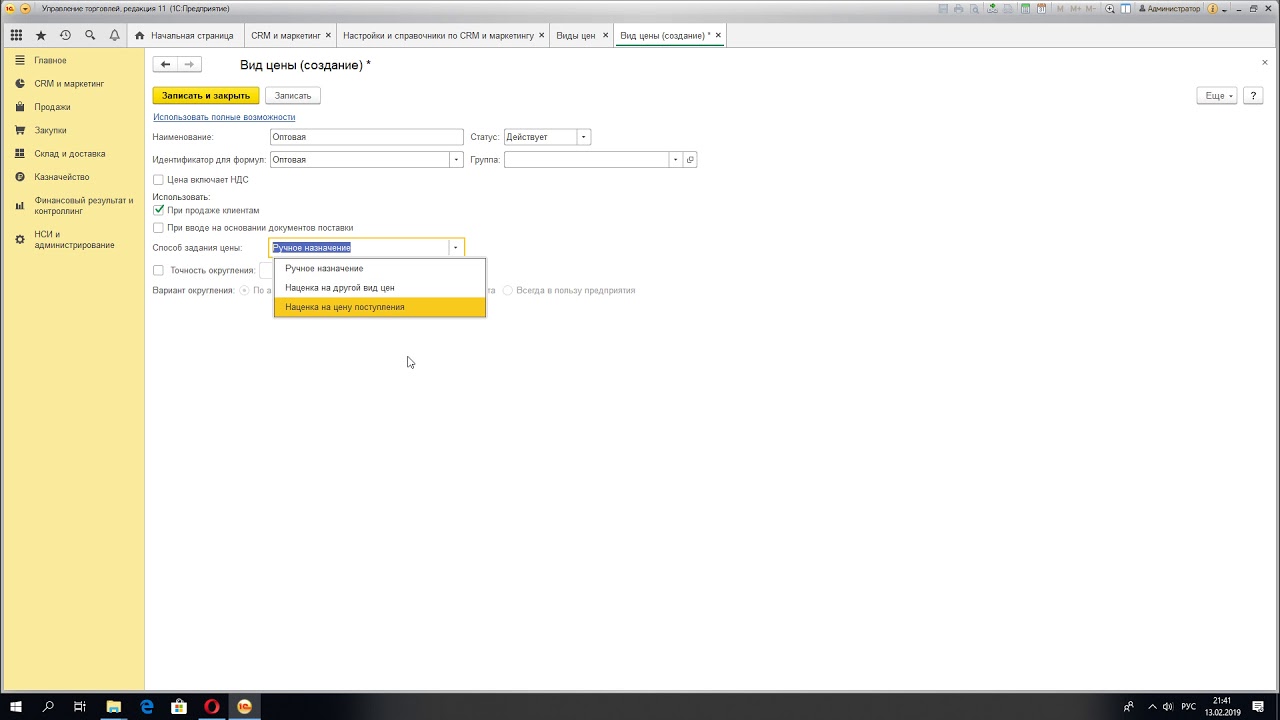The width and height of the screenshot is (1280, 720).
Task: Select 'Всегда в пользу предприятия' radio option
Action: 508,290
